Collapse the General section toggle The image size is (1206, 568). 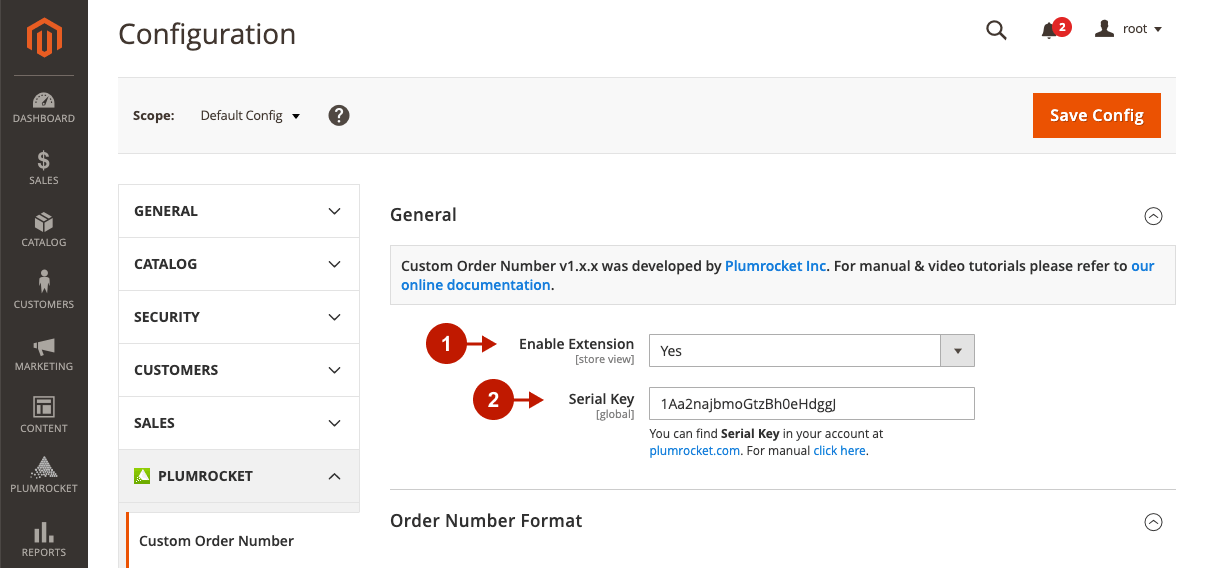click(1153, 216)
